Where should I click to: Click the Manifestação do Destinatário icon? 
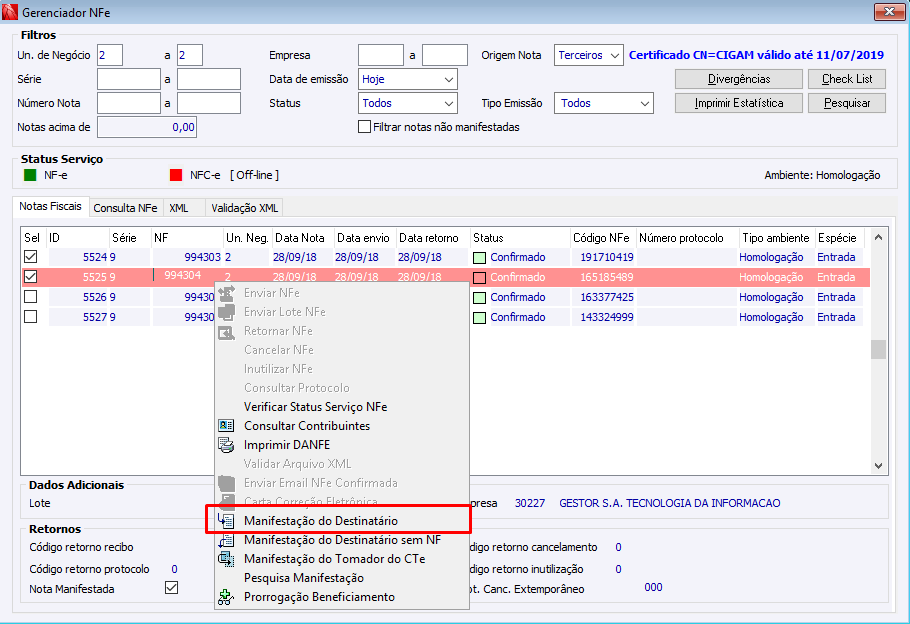(x=226, y=521)
